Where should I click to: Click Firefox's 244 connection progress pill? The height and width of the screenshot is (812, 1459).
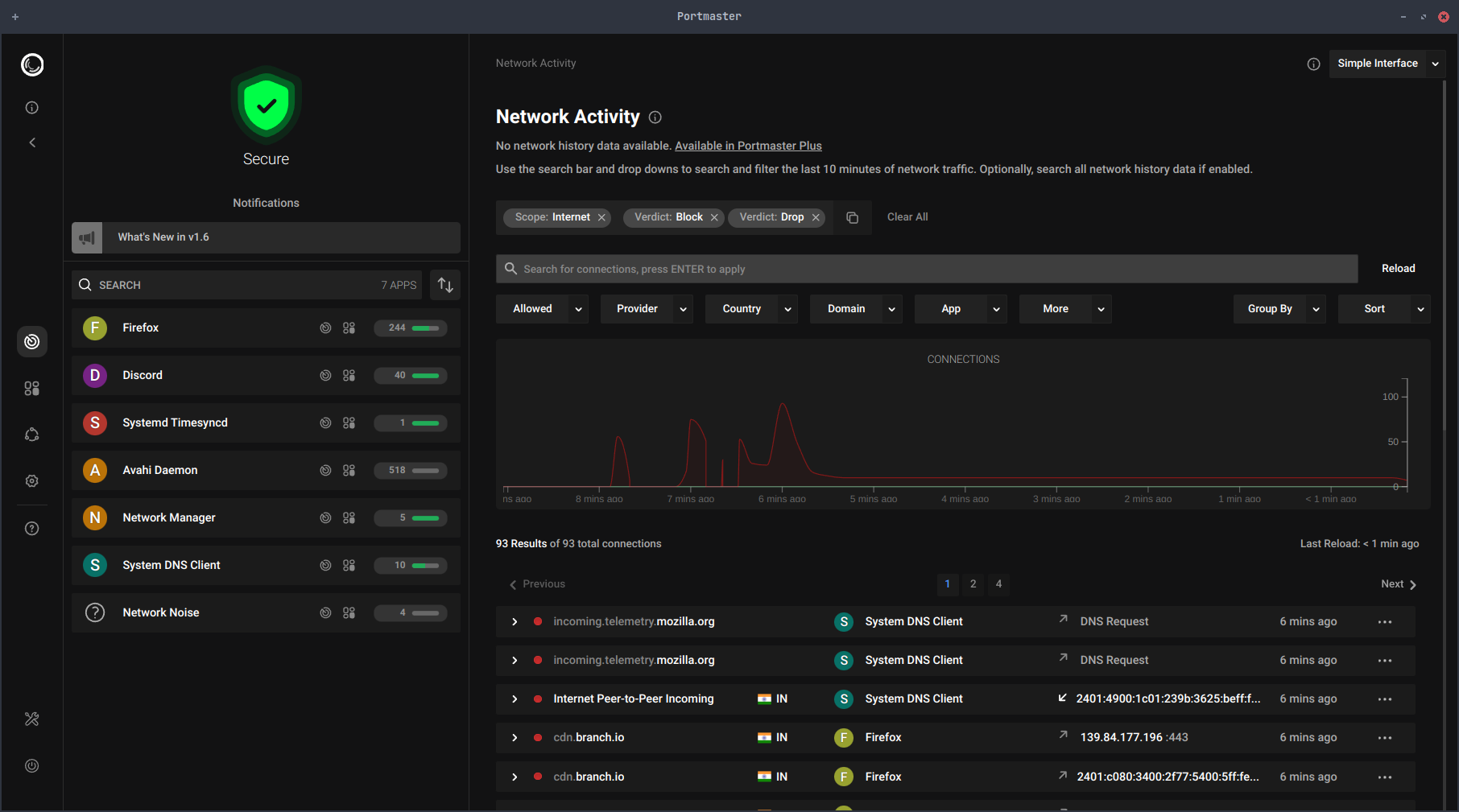pyautogui.click(x=411, y=328)
